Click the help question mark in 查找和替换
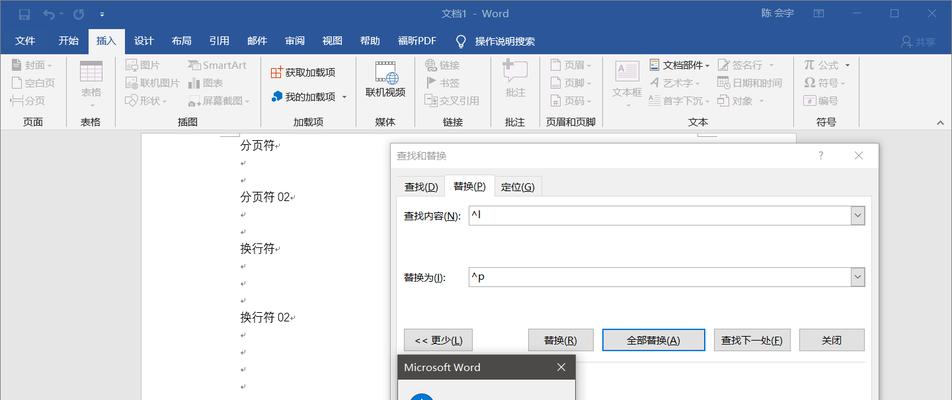Image resolution: width=952 pixels, height=400 pixels. [x=820, y=155]
